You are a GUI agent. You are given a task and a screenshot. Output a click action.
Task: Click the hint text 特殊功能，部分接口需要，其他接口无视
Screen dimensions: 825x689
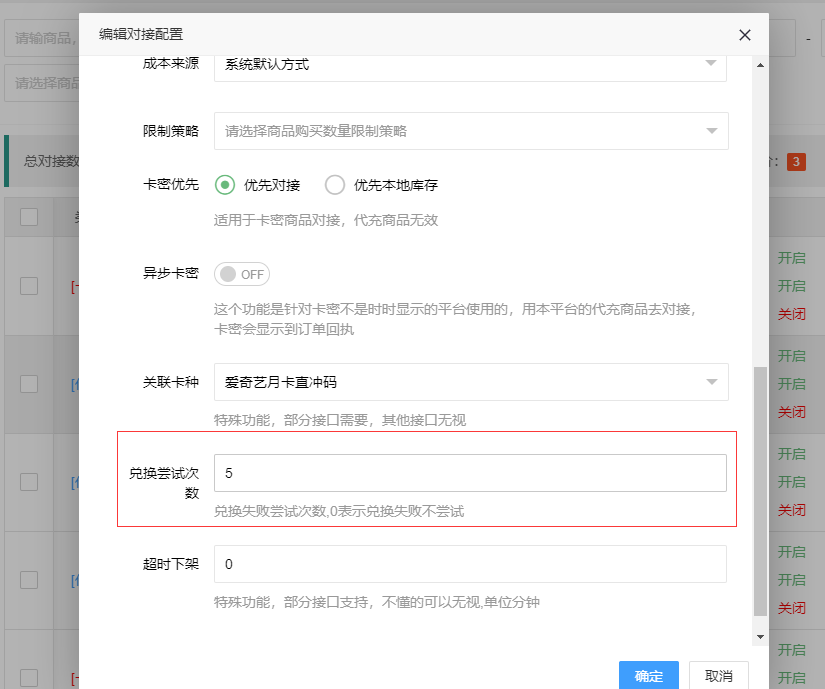340,420
